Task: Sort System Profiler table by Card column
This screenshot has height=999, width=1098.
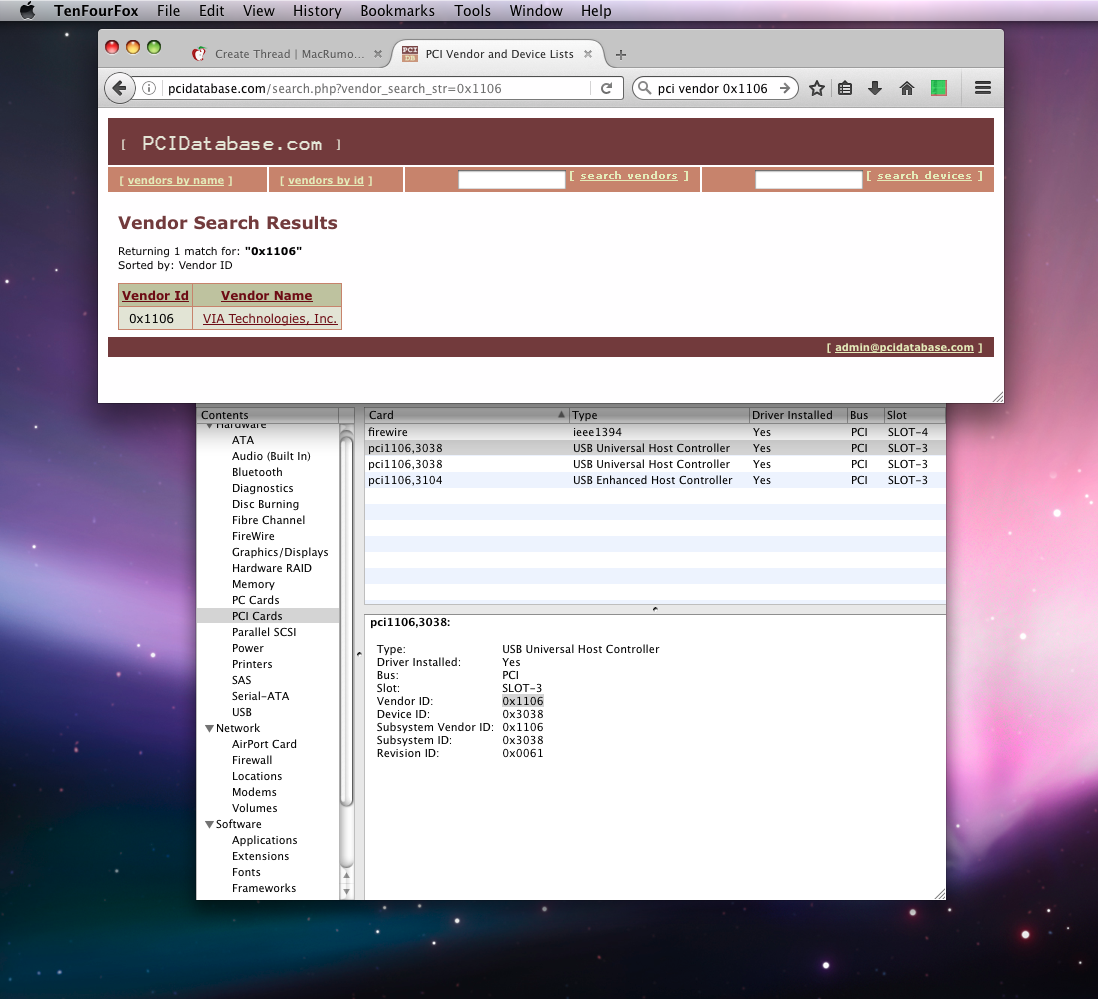Action: pos(466,414)
